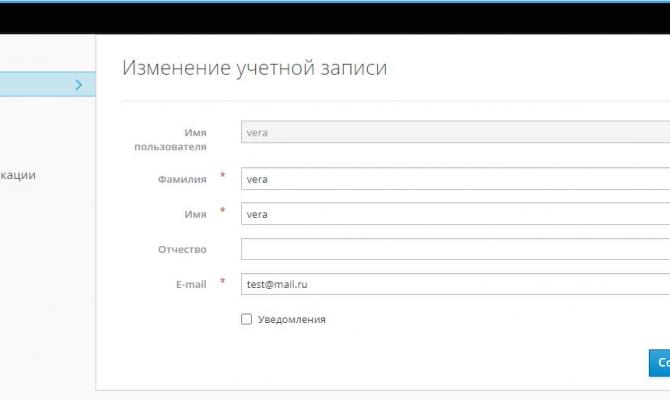This screenshot has width=670, height=400.
Task: Click the "Изменение учетной записи" heading
Action: pos(254,68)
